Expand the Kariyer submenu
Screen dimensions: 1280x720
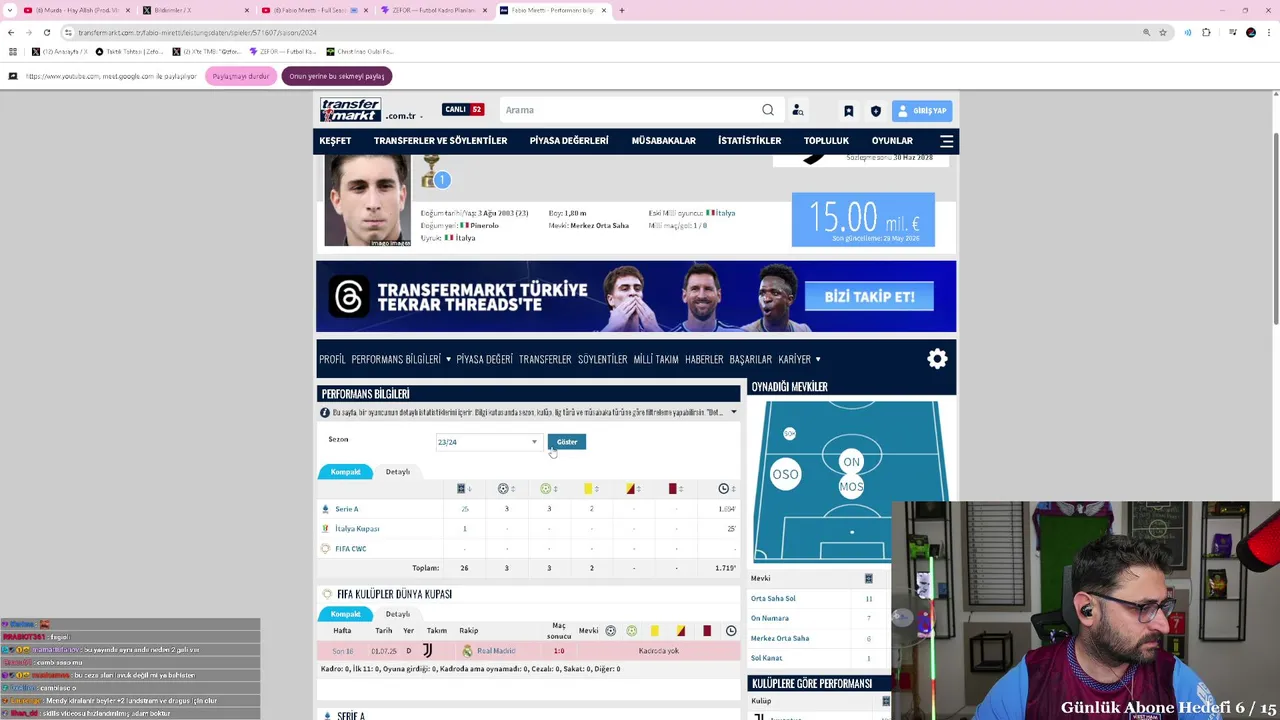point(818,360)
